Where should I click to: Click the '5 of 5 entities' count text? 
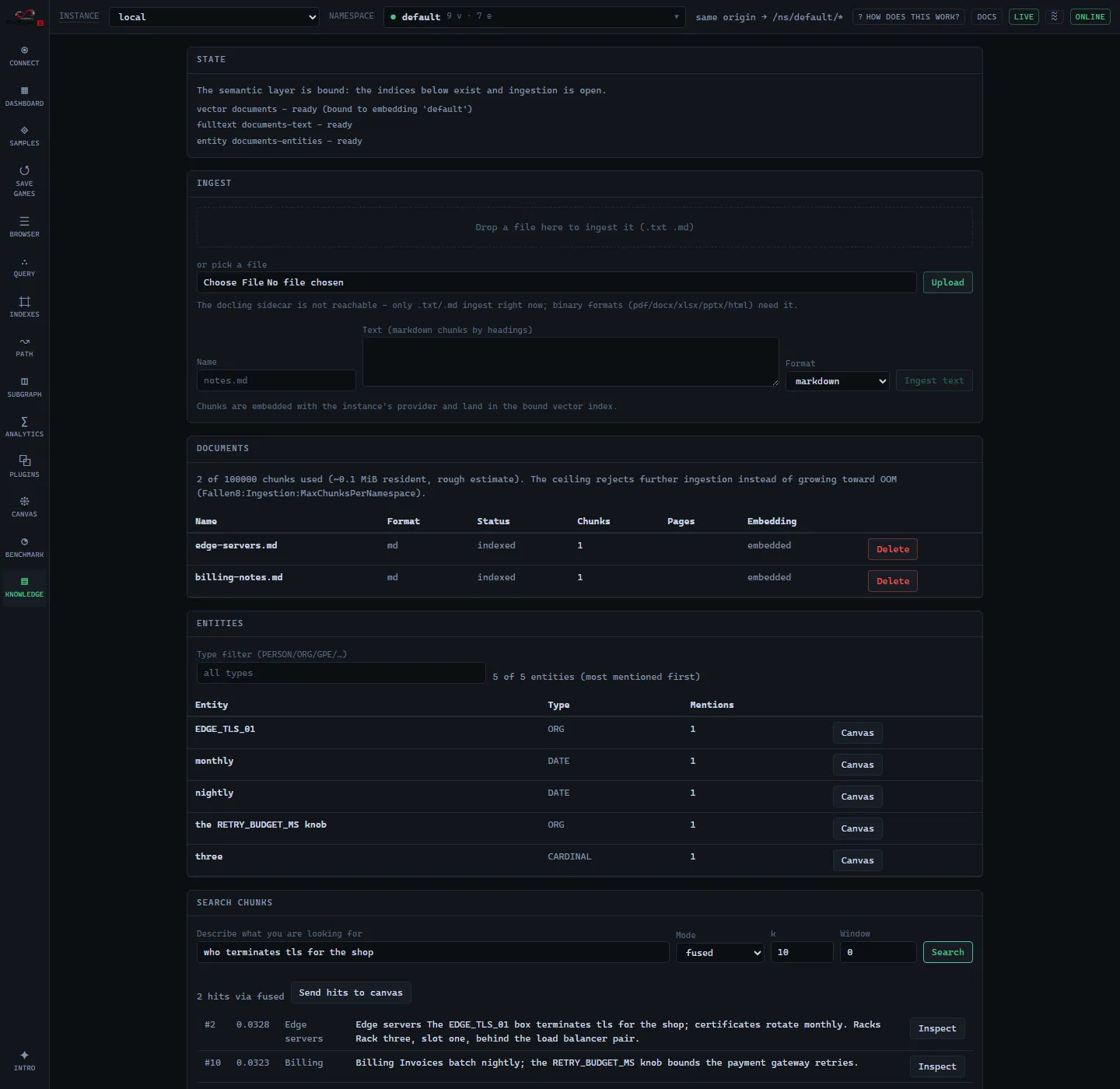[x=597, y=677]
